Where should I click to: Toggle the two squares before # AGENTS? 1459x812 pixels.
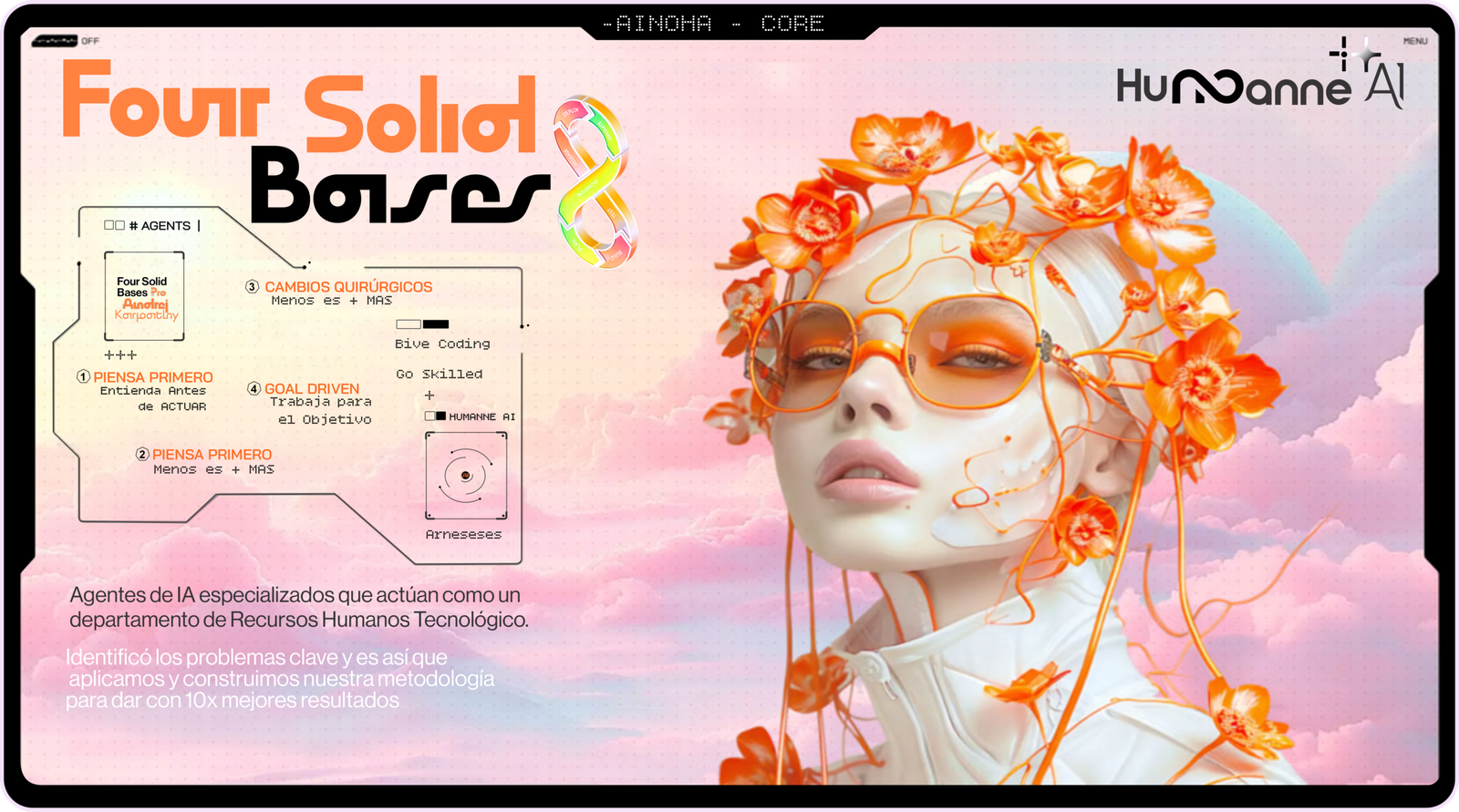point(114,225)
